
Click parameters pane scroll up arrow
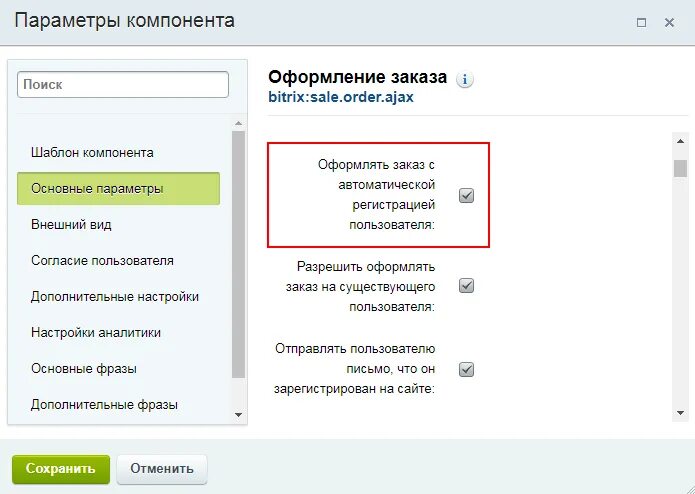680,141
